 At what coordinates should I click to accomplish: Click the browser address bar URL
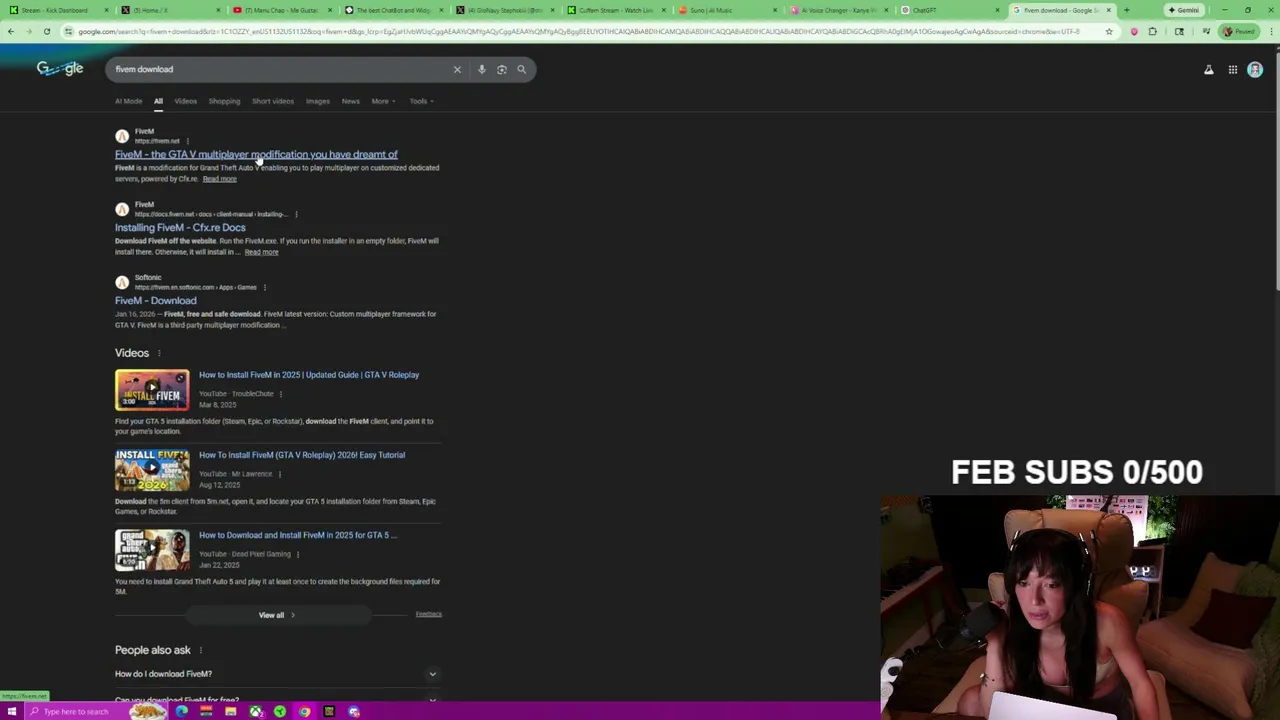[x=580, y=31]
